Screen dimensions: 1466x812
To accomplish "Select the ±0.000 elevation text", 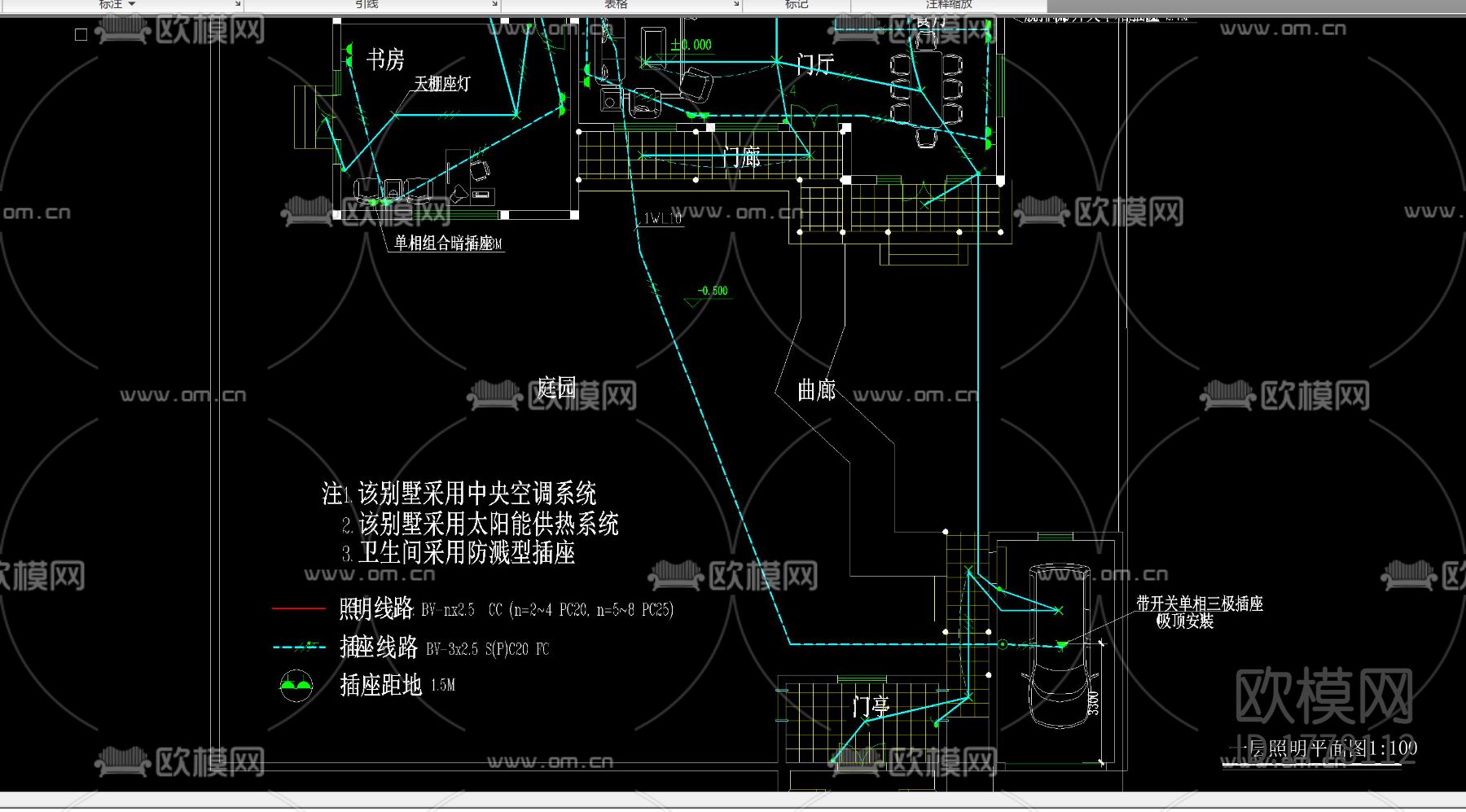I will click(691, 45).
